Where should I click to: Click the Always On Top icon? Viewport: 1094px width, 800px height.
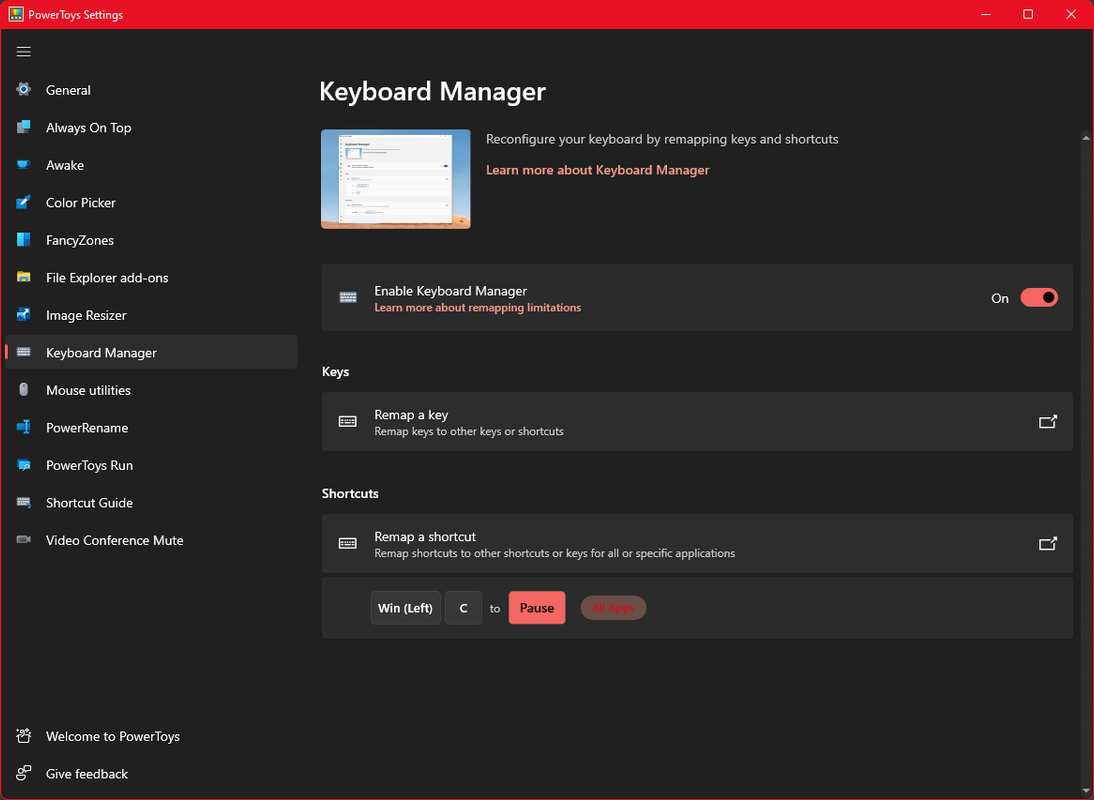click(24, 127)
